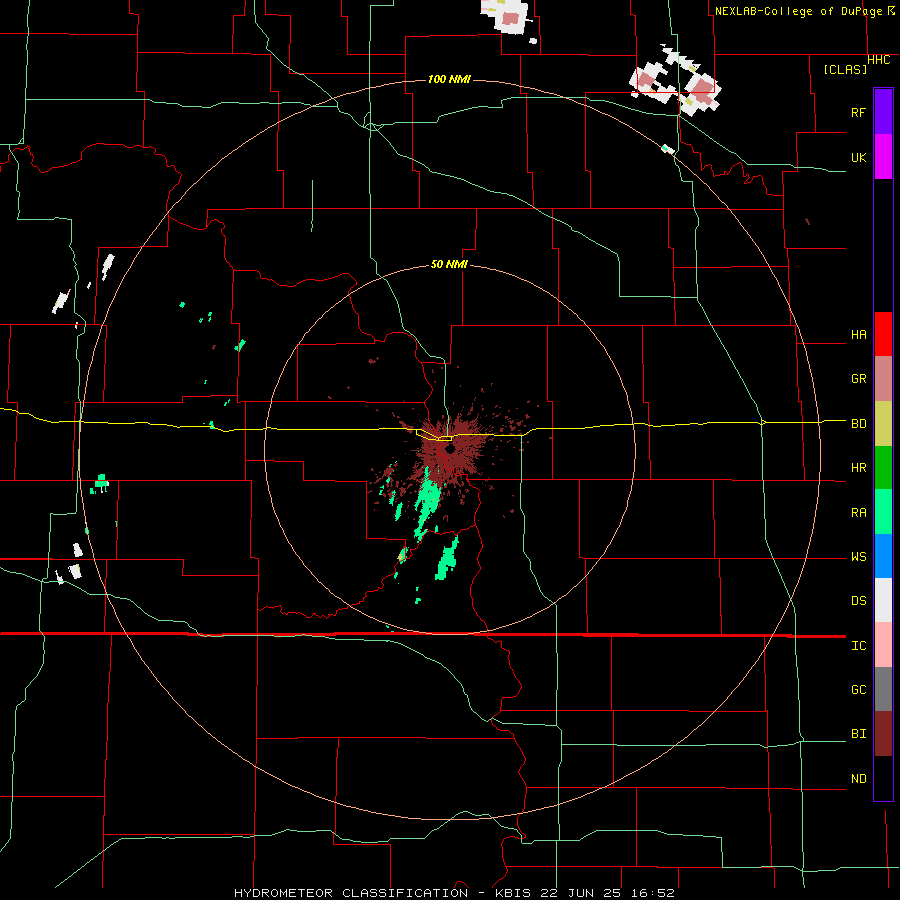Click the RF legend label

pyautogui.click(x=858, y=112)
